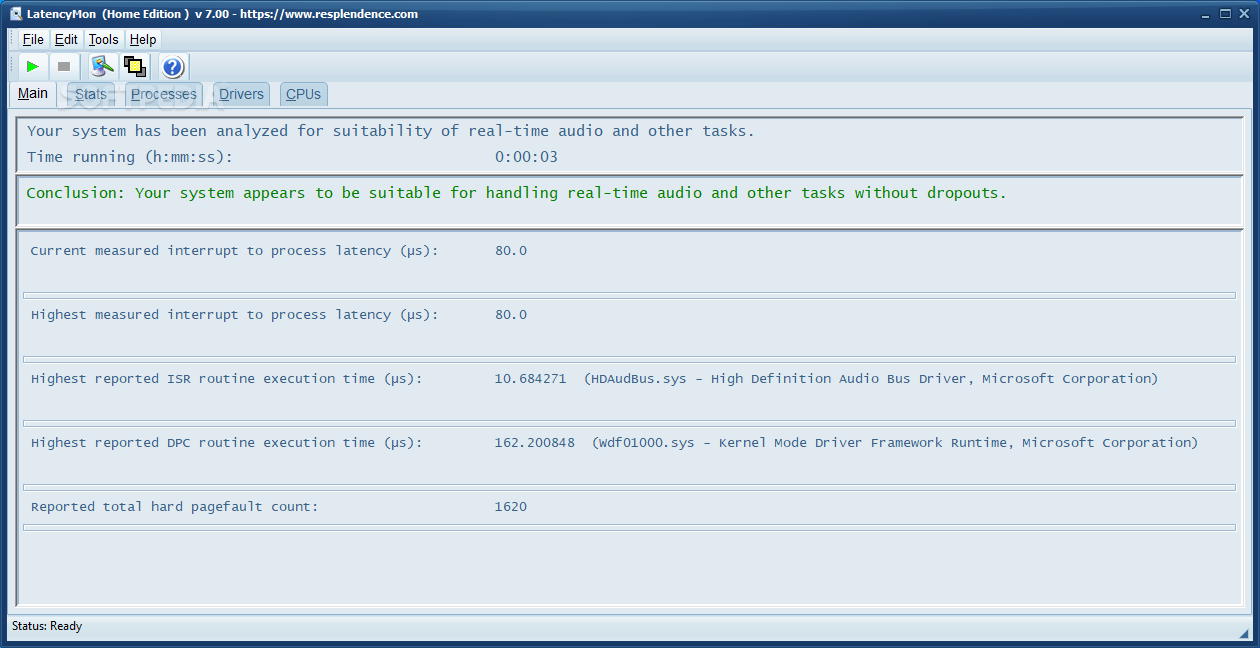The width and height of the screenshot is (1260, 648).
Task: Click the Status: Ready status bar
Action: click(x=47, y=626)
